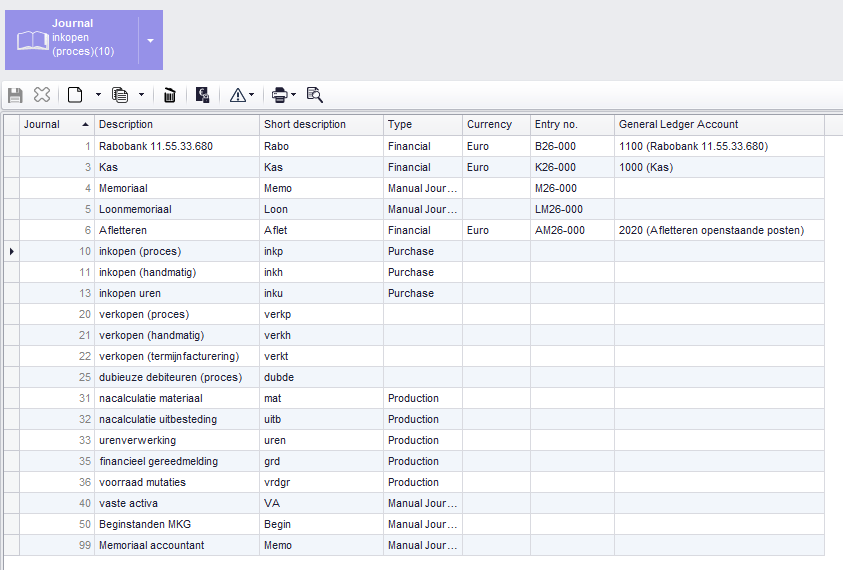Click the Delete trash can icon
The height and width of the screenshot is (570, 843).
point(170,95)
